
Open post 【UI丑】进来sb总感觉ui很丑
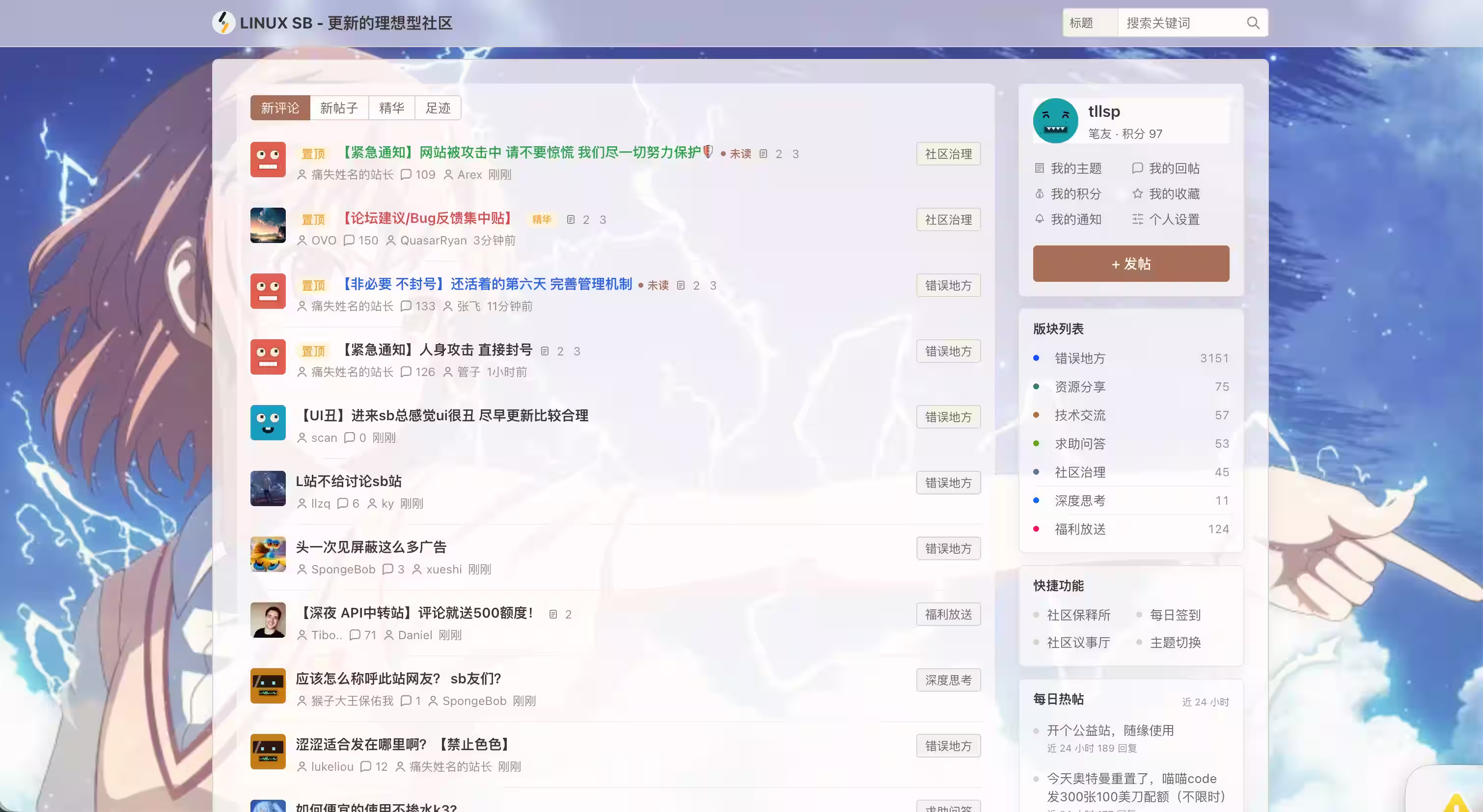click(x=442, y=415)
